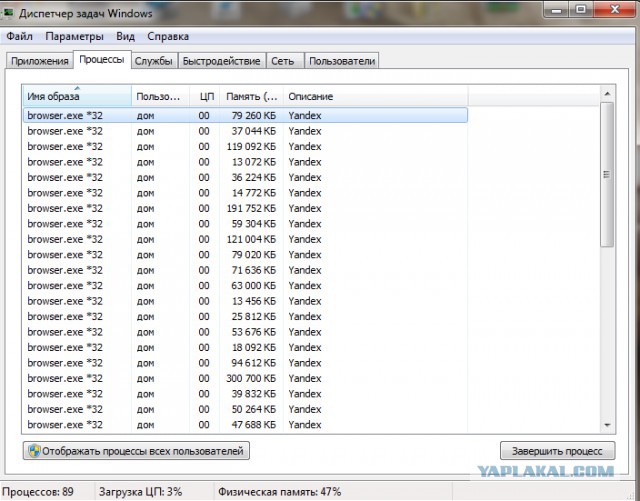Sort by Пользо... column header
640x501 pixels.
pos(160,96)
